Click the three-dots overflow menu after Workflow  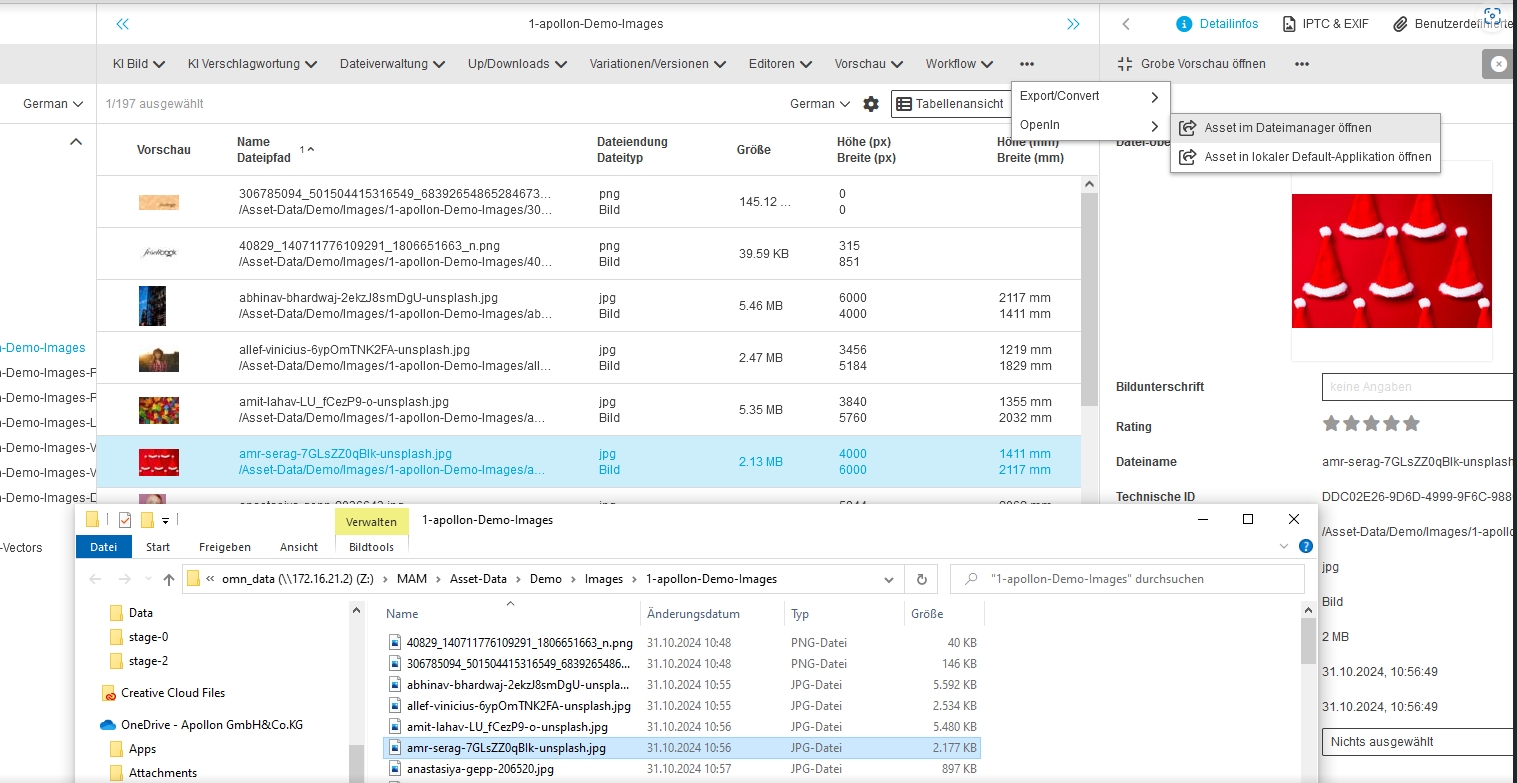click(1027, 64)
